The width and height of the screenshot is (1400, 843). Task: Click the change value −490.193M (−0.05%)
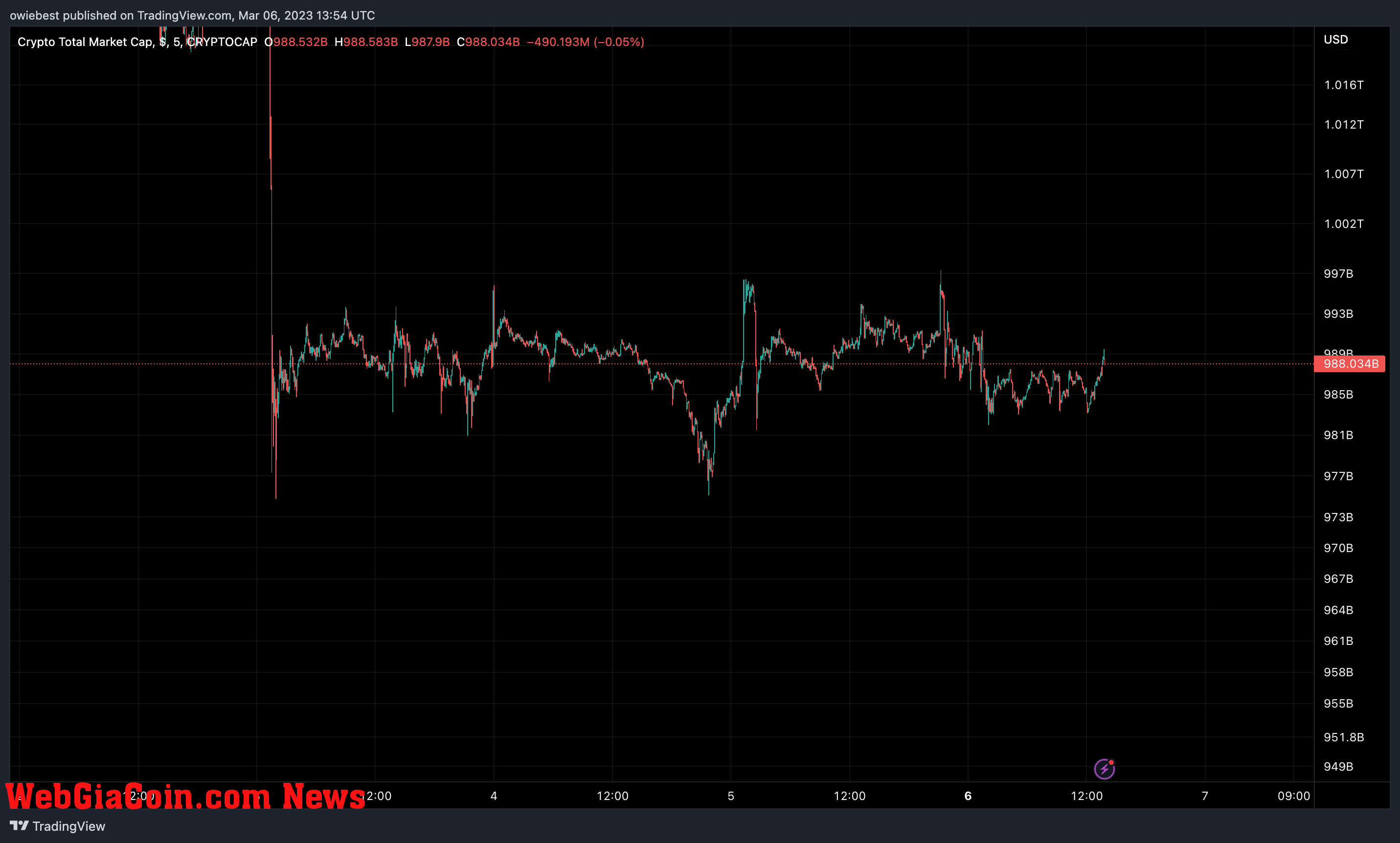585,42
